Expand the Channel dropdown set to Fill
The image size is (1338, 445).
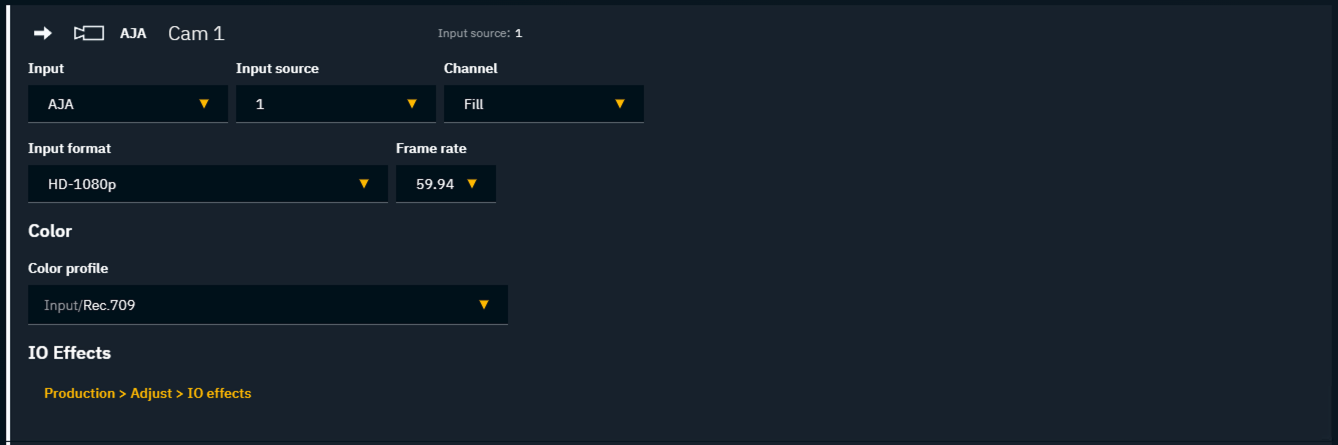[543, 104]
